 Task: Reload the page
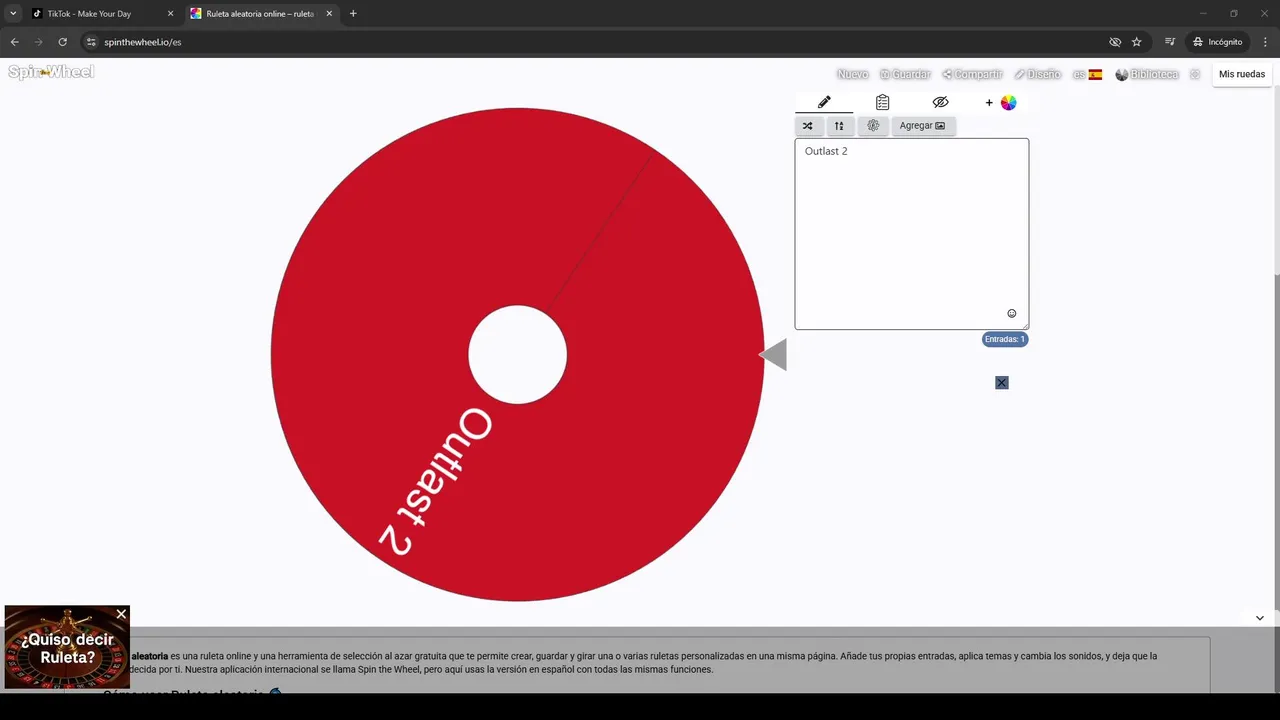62,42
